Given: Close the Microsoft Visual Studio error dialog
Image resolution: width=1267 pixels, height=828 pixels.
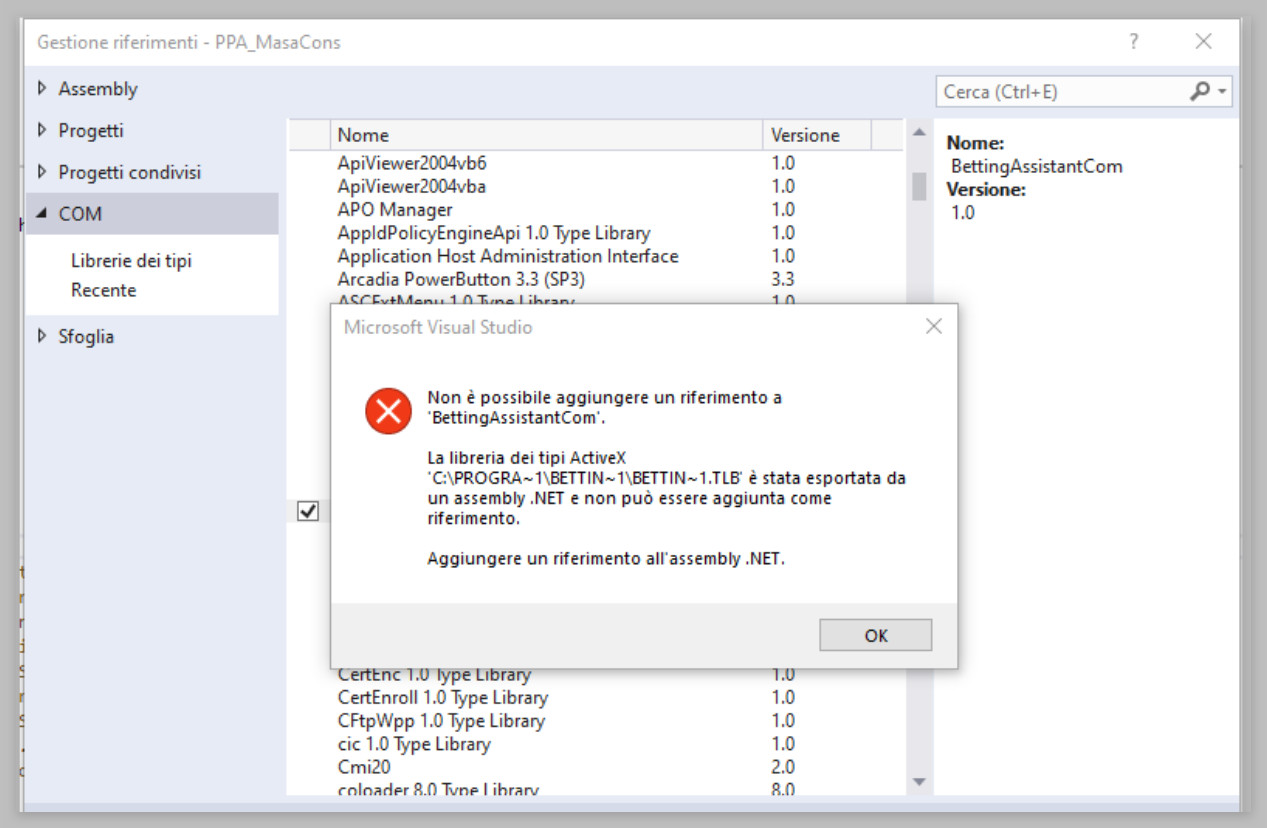Looking at the screenshot, I should pyautogui.click(x=933, y=327).
